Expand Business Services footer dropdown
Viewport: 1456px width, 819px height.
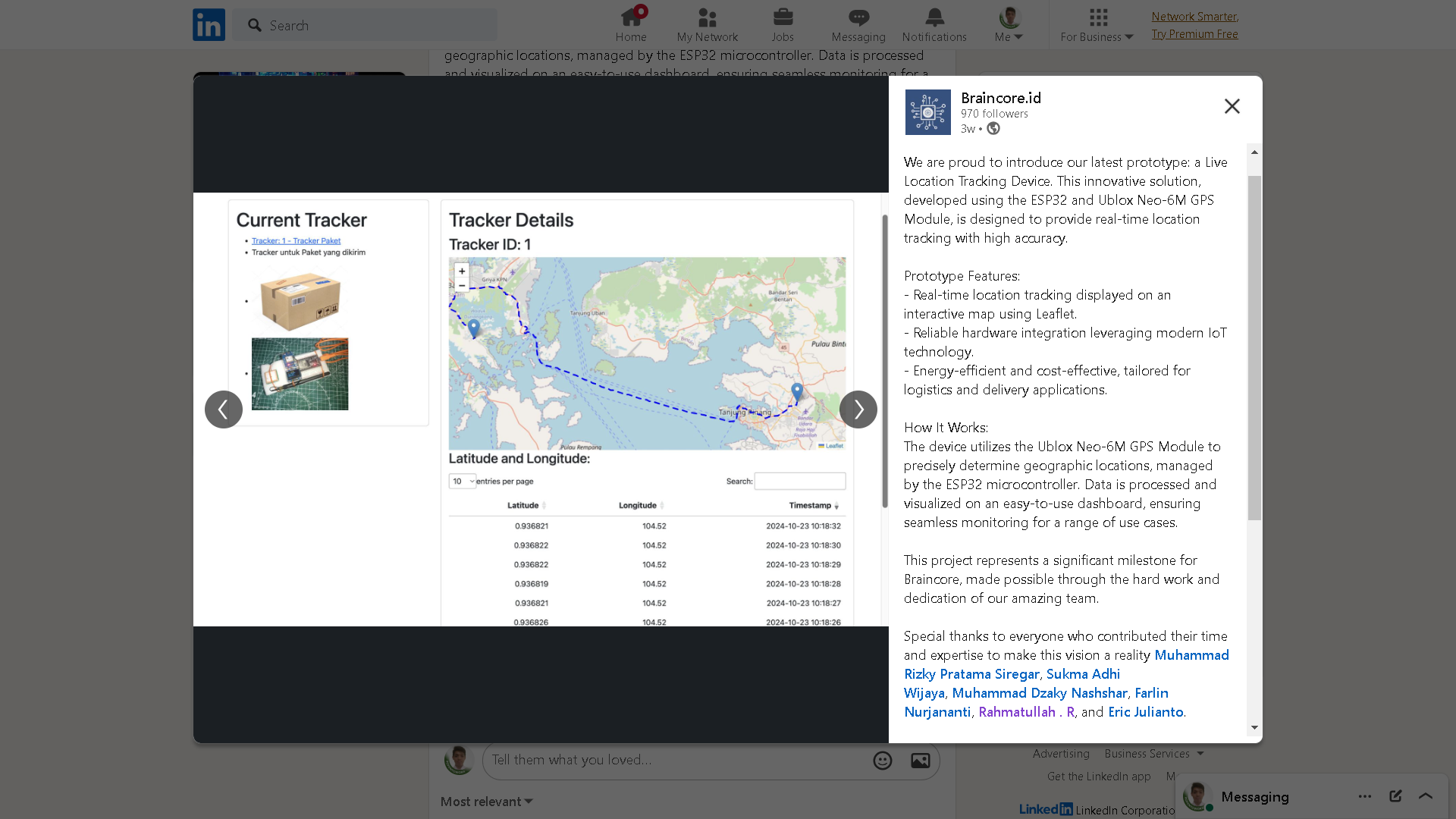coord(1154,754)
